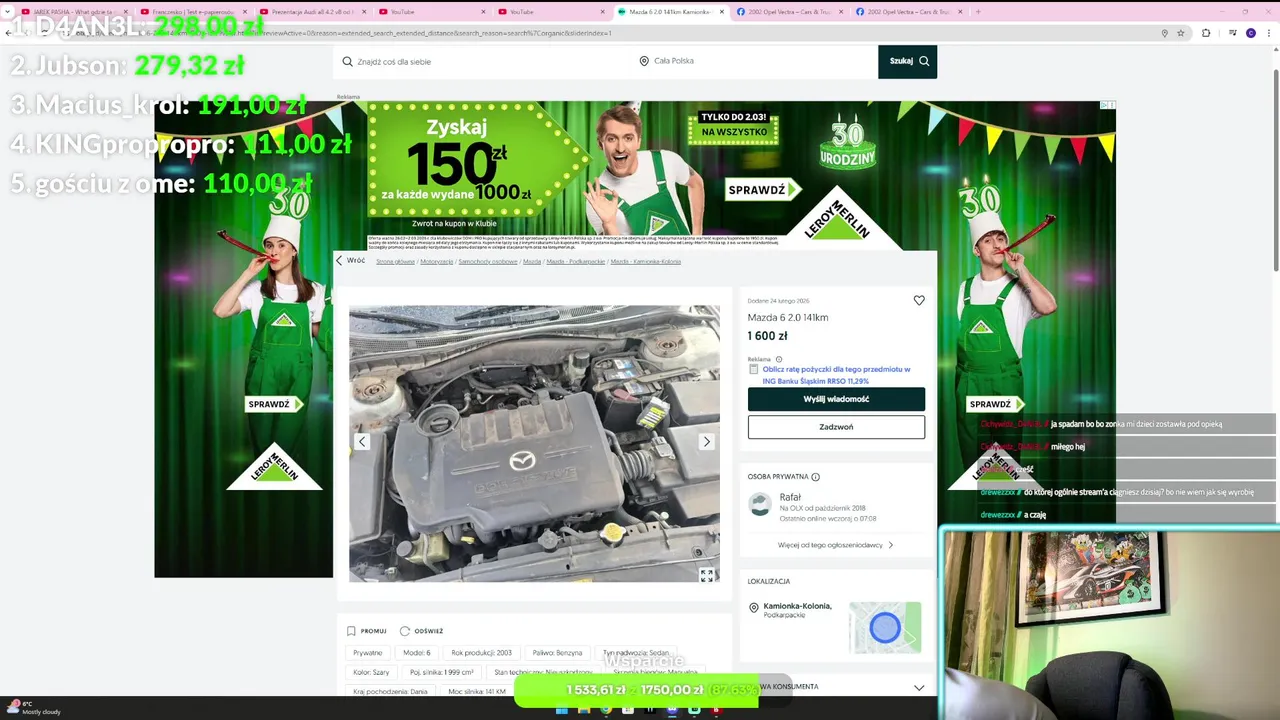Screen dimensions: 1280x720
Task: Open Mazda - Podkarpackie breadcrumb link
Action: pos(576,261)
